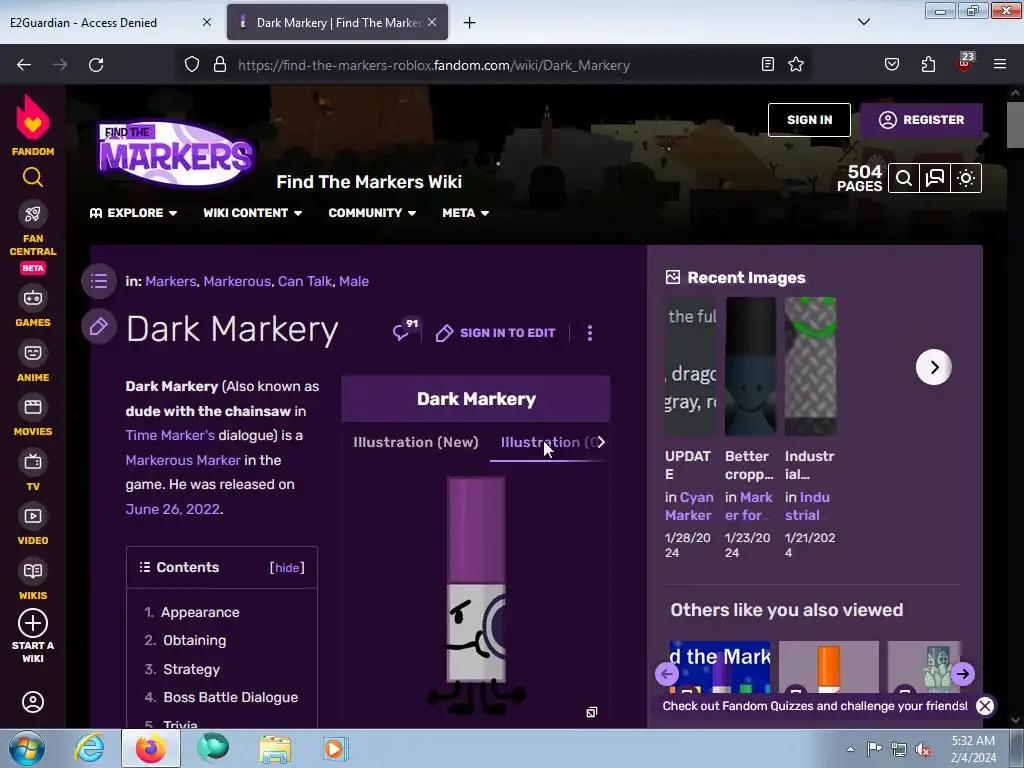Select Dark Markery browser tab
The height and width of the screenshot is (768, 1024).
[338, 23]
